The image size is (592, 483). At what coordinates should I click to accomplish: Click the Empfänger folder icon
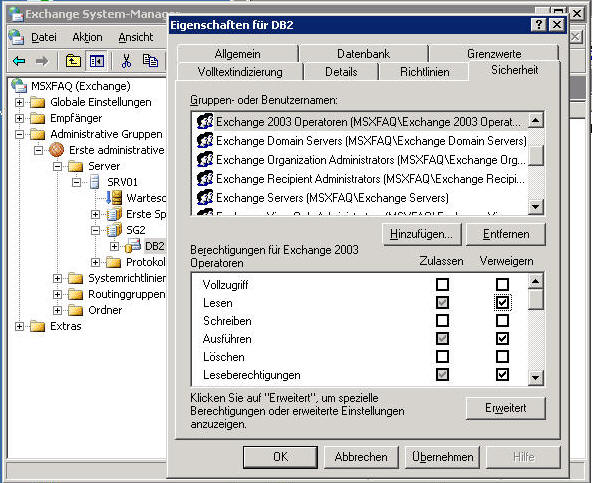tap(38, 118)
